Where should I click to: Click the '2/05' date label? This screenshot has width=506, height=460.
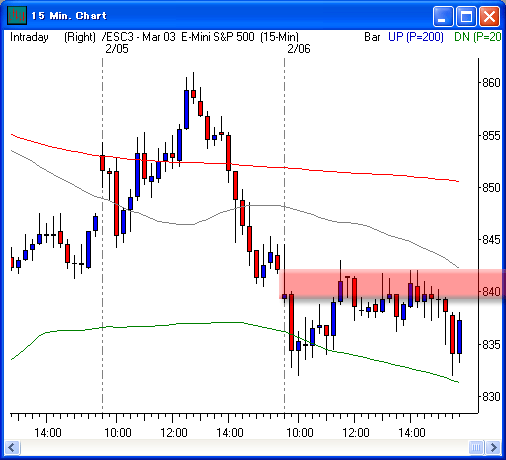(117, 49)
